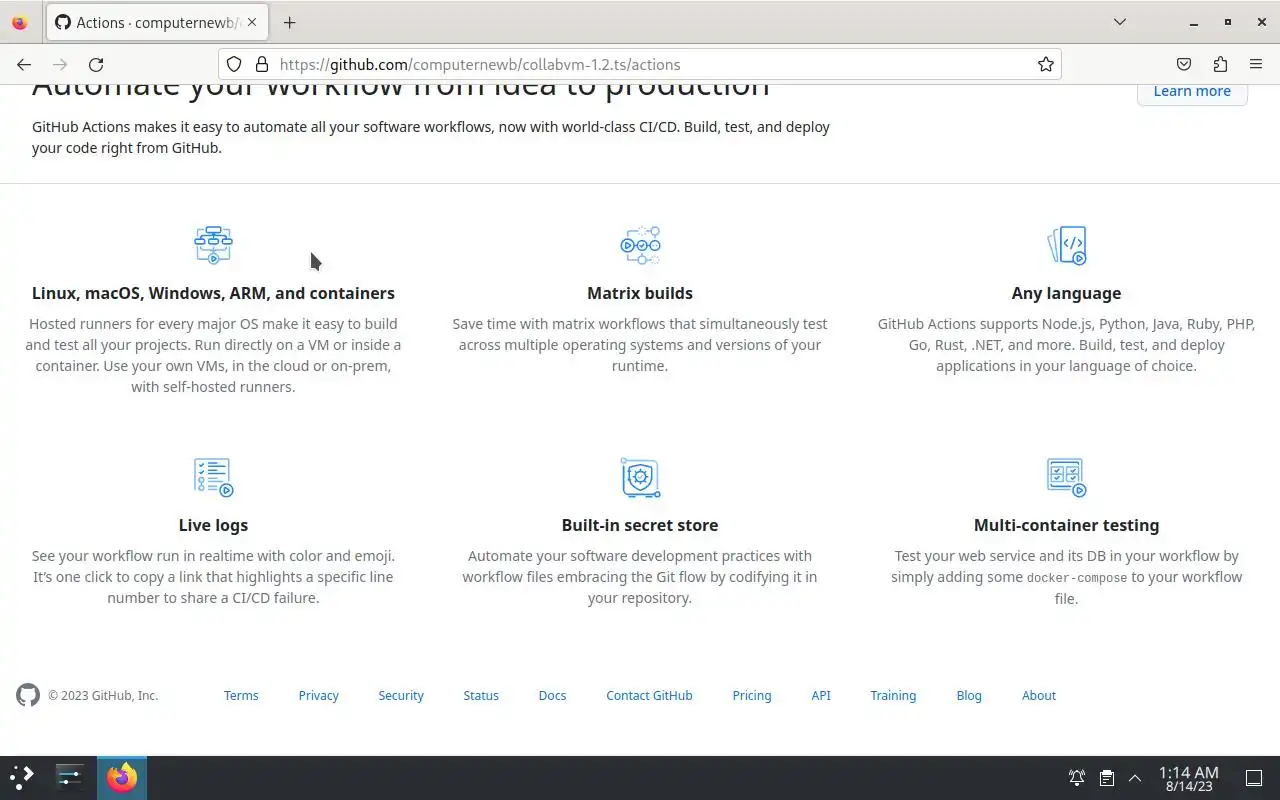Viewport: 1280px width, 800px height.
Task: Click the 'Live logs' heading text
Action: 213,525
